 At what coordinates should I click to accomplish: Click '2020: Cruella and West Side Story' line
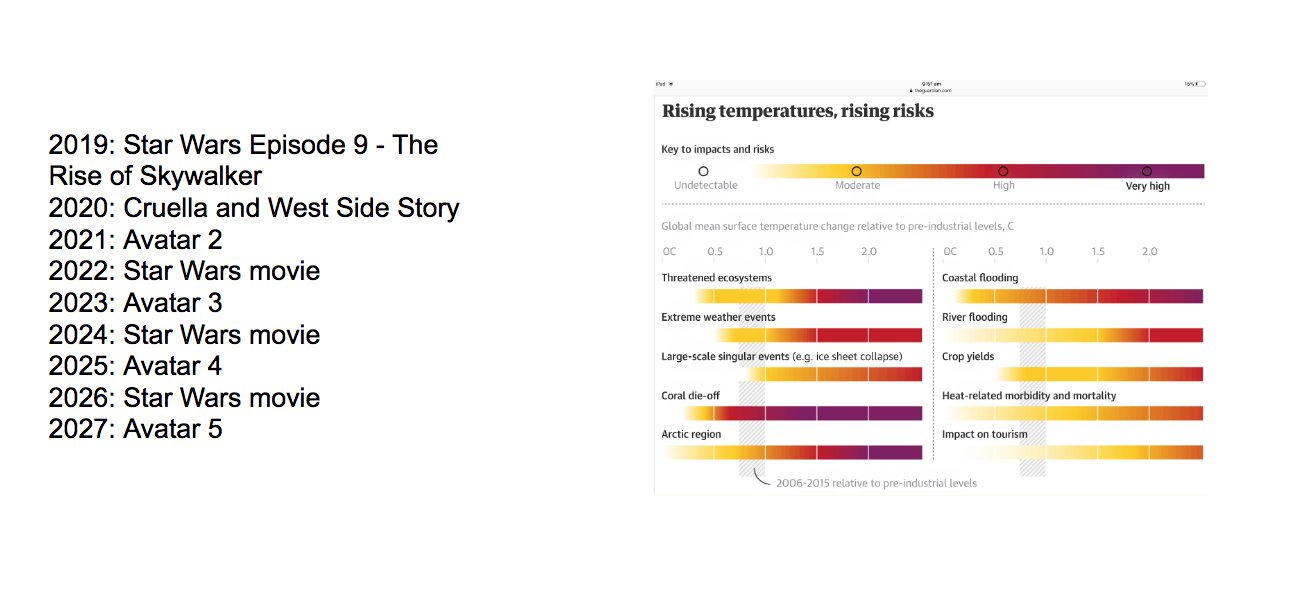pos(254,208)
